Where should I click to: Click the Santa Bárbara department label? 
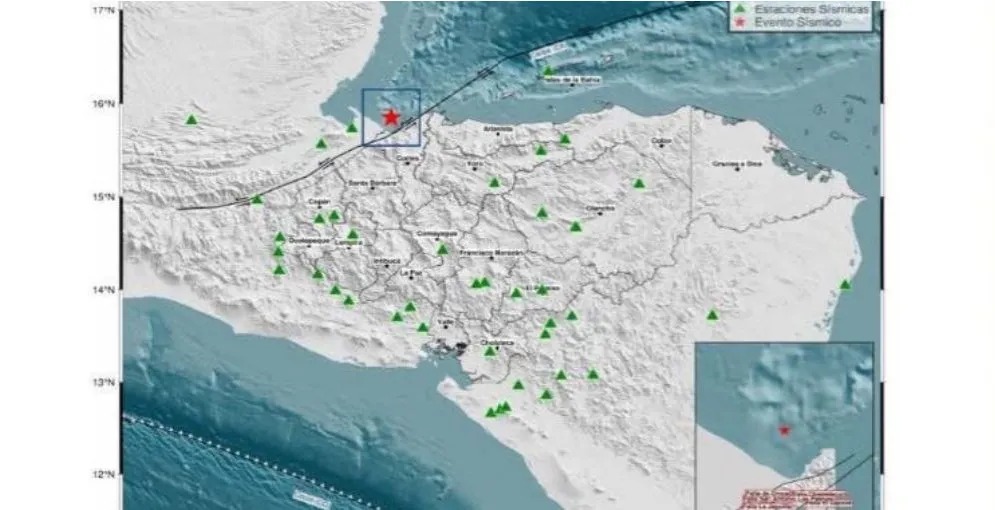(372, 183)
